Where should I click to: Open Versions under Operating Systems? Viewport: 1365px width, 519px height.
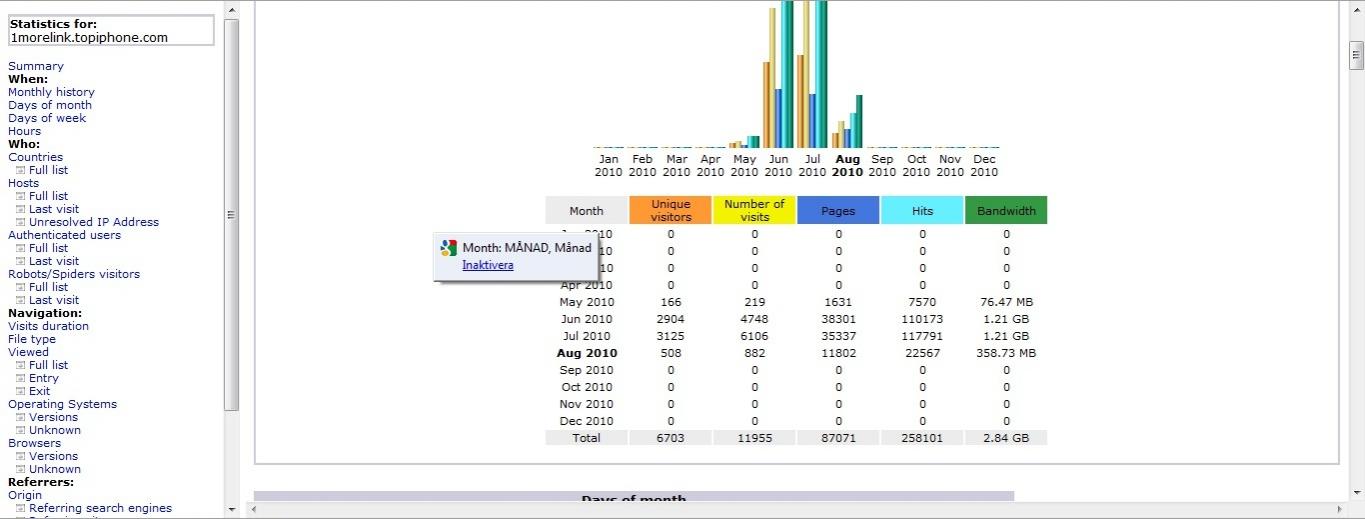(53, 417)
